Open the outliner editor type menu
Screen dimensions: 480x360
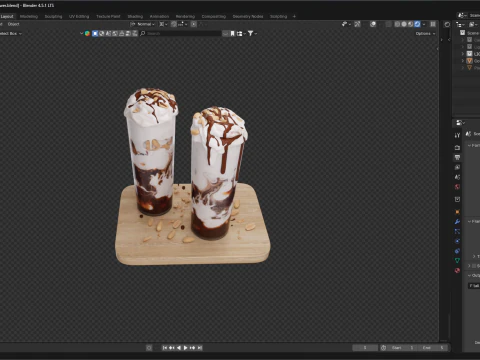click(x=460, y=24)
